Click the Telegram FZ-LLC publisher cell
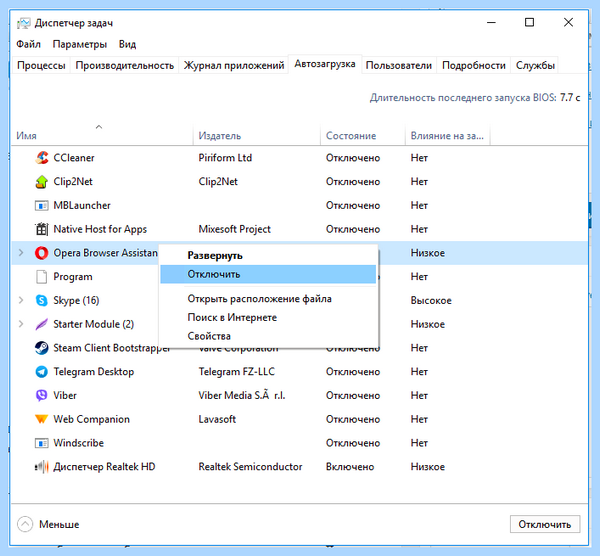The height and width of the screenshot is (556, 600). pos(236,372)
